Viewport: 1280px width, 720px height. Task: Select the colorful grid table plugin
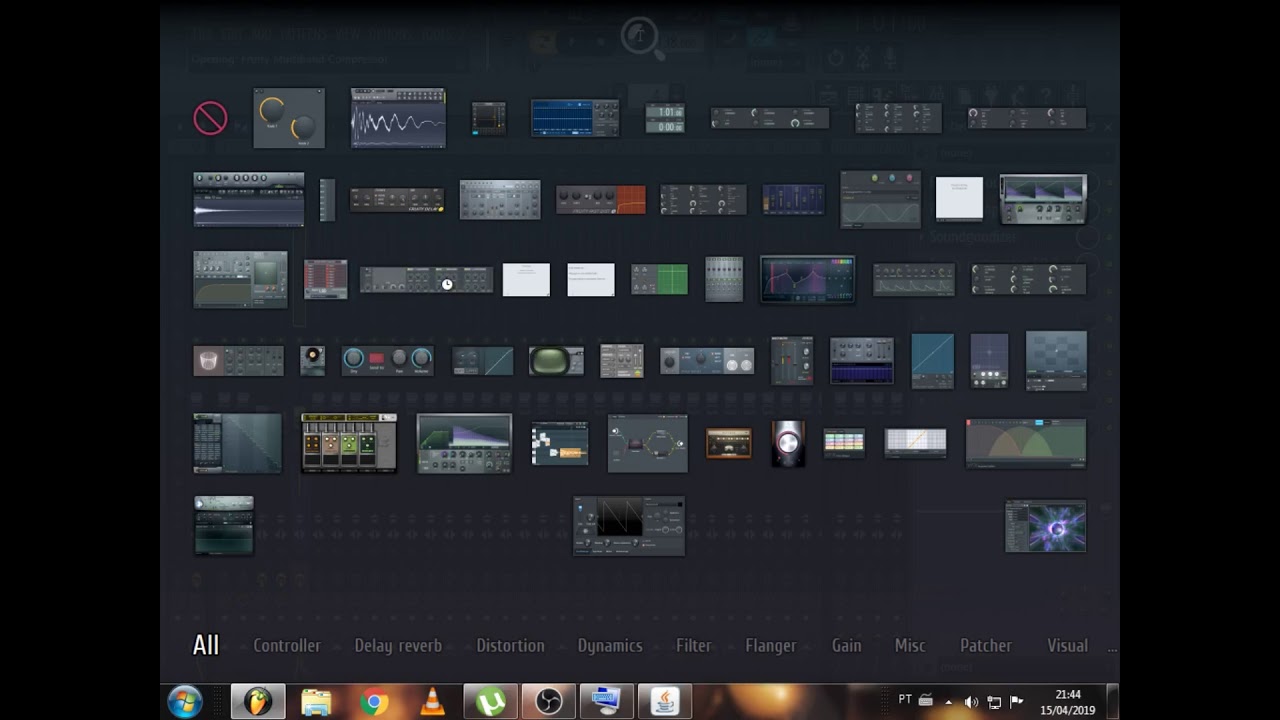844,442
